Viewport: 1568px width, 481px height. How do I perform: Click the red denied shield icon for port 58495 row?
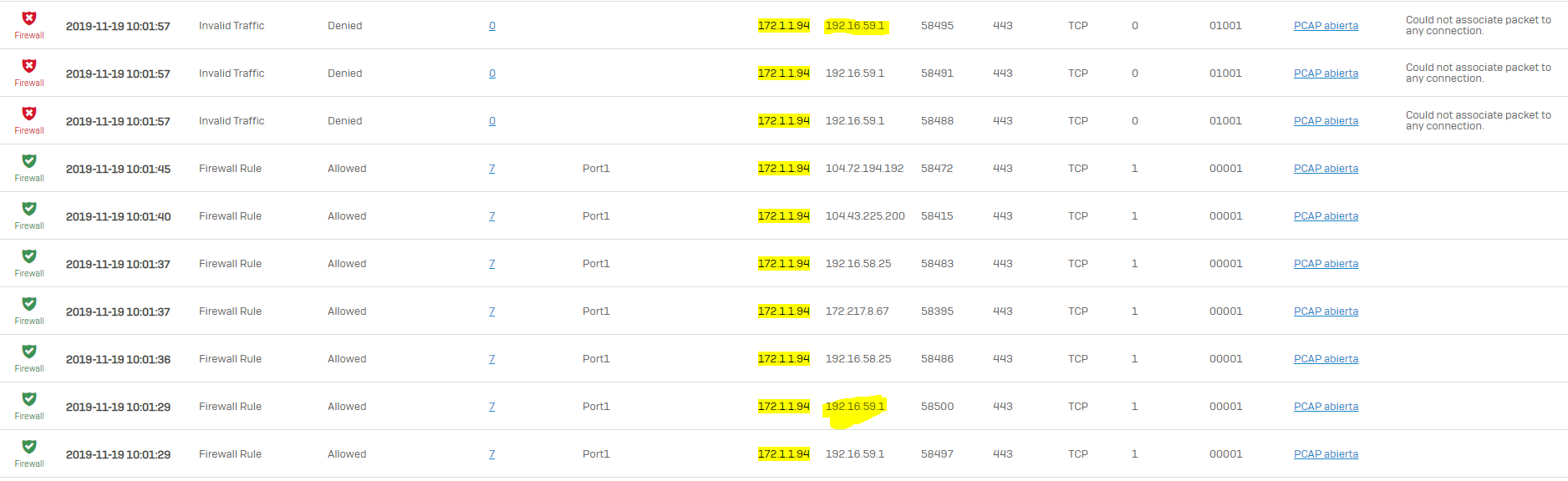(29, 18)
